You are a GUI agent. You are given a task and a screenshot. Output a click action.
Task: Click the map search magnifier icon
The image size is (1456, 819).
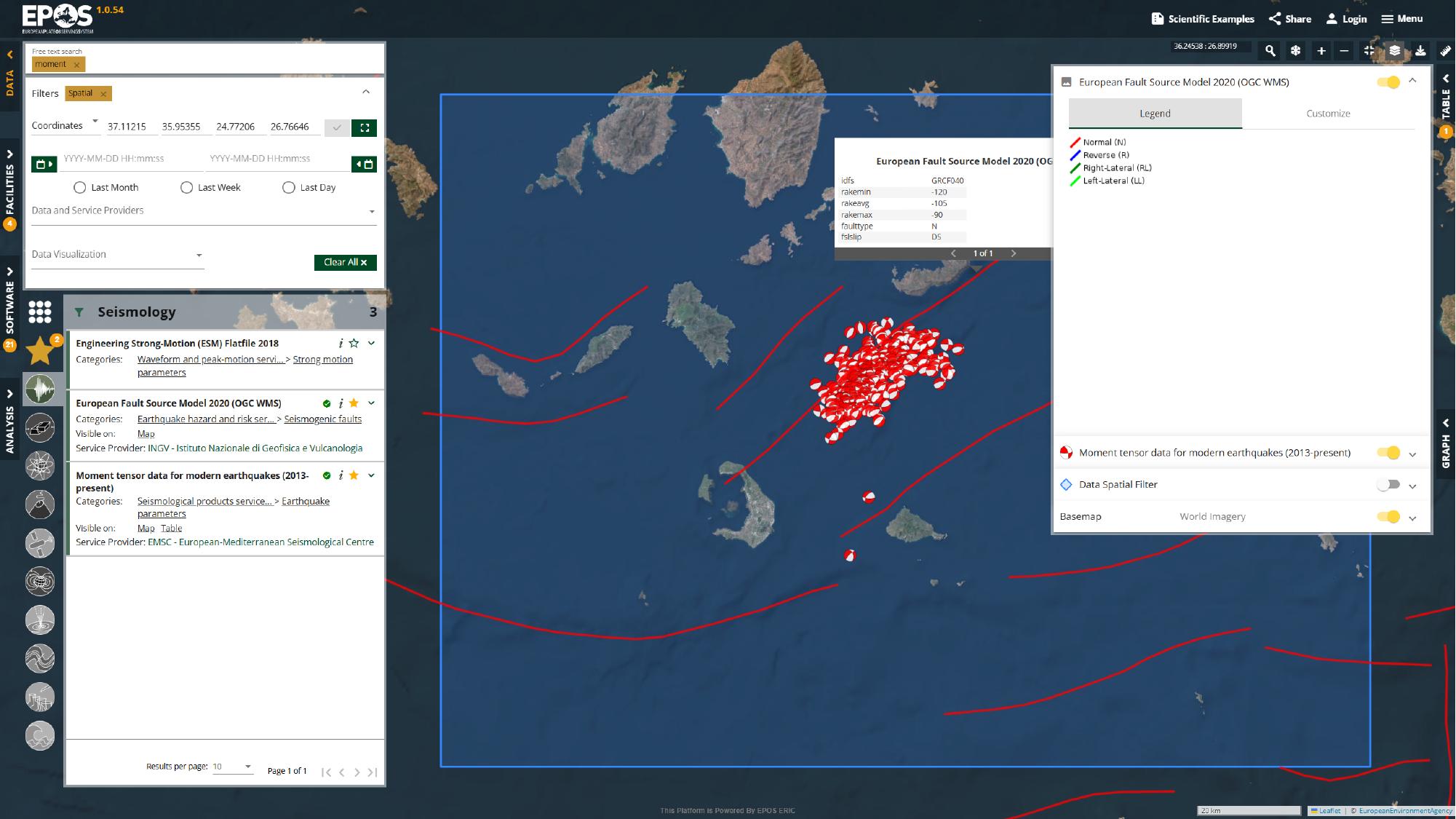pyautogui.click(x=1270, y=51)
